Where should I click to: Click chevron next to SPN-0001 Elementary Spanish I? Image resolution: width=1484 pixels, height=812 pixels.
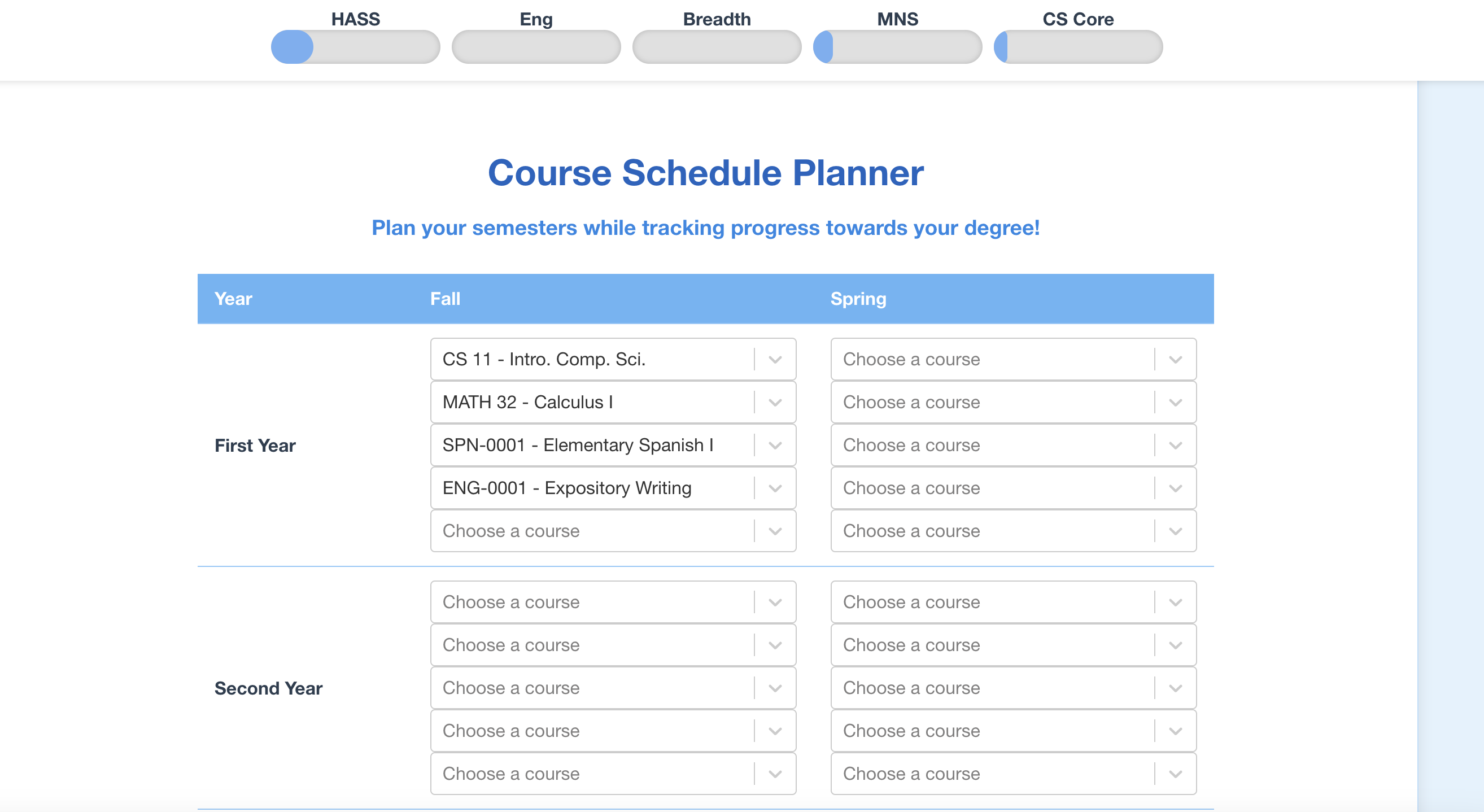pyautogui.click(x=775, y=445)
